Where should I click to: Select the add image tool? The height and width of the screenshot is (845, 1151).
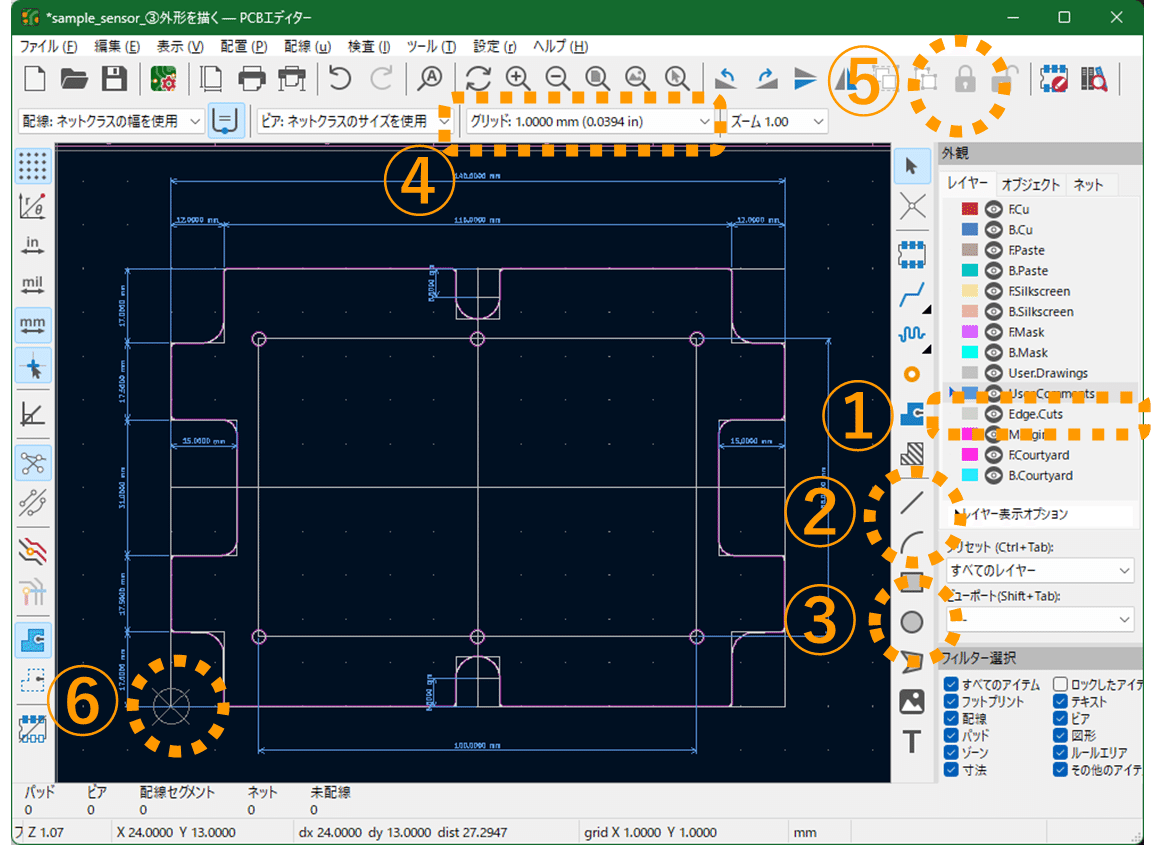pyautogui.click(x=912, y=702)
